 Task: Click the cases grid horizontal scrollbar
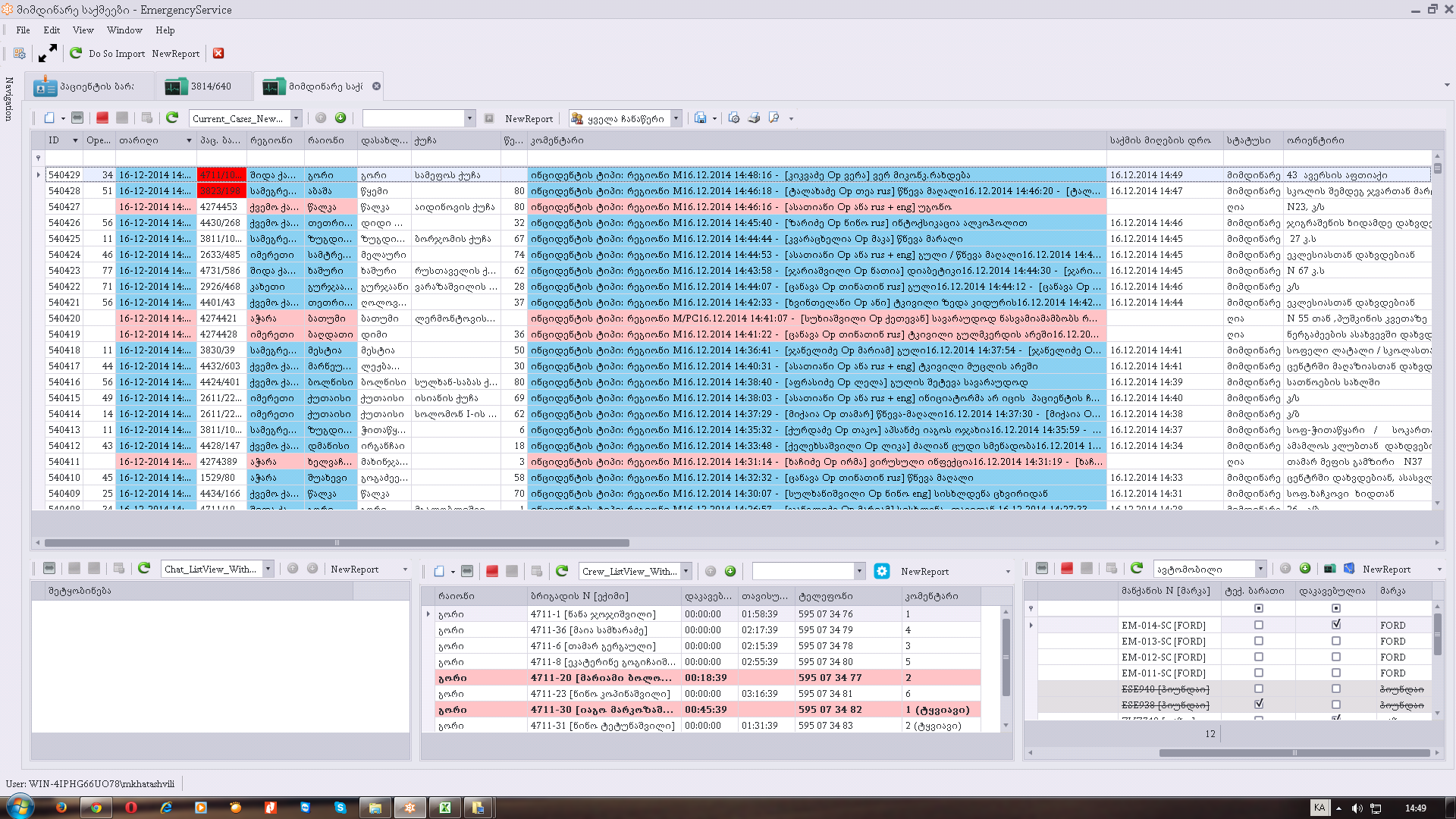337,543
